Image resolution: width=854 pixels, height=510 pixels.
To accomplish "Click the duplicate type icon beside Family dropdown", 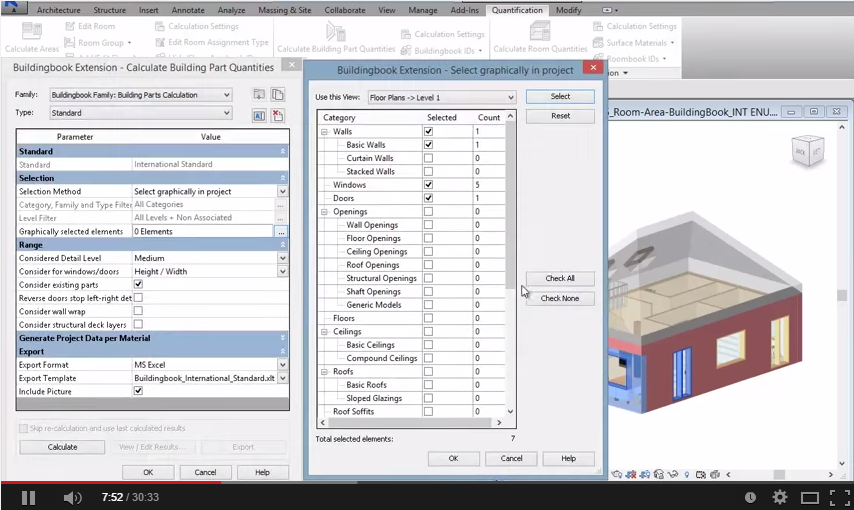I will [278, 95].
